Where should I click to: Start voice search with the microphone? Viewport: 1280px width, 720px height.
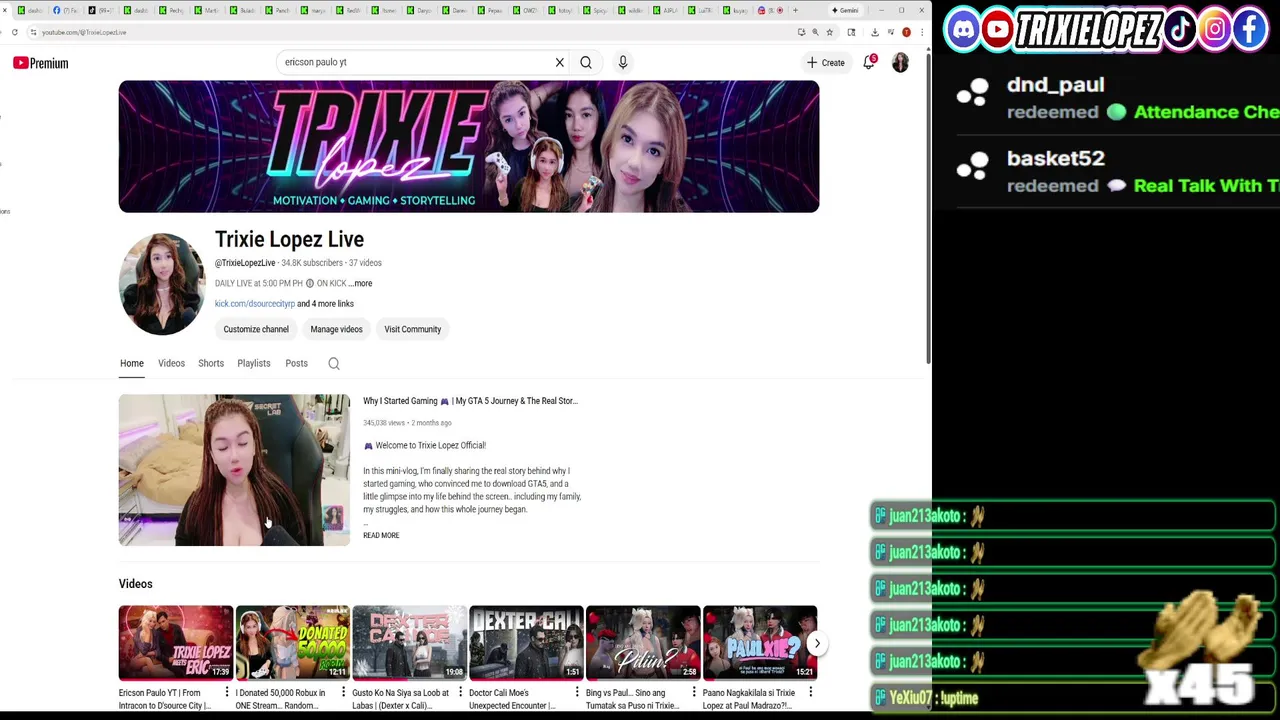pos(622,62)
